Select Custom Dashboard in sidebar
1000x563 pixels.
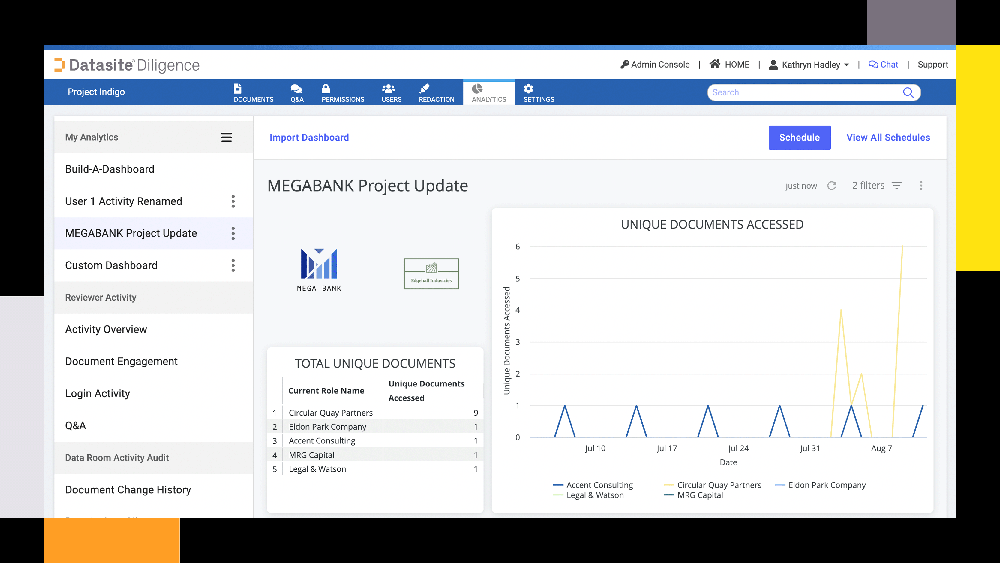coord(111,265)
